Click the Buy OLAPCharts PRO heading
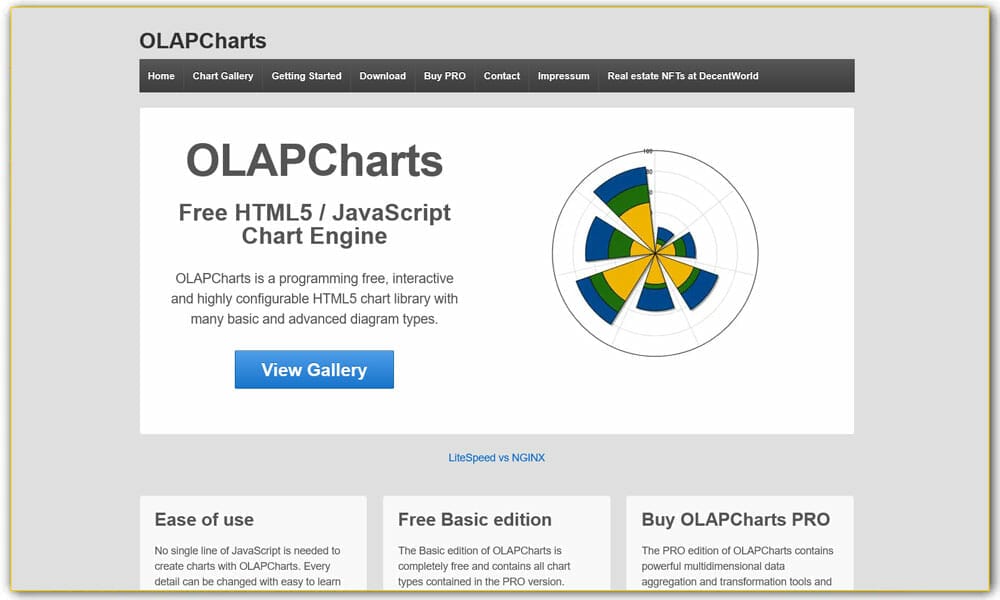 [x=736, y=520]
